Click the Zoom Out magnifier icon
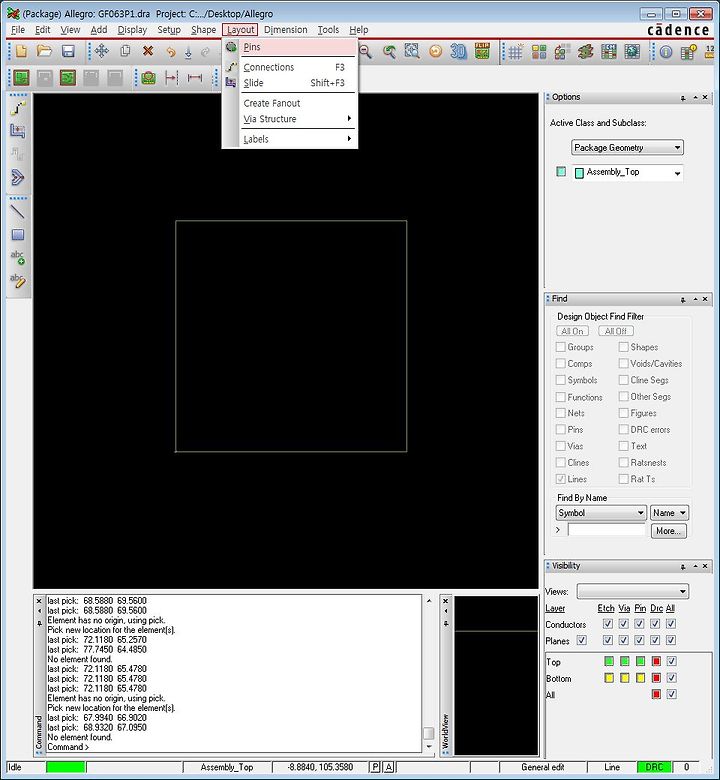This screenshot has width=720, height=780. point(366,51)
